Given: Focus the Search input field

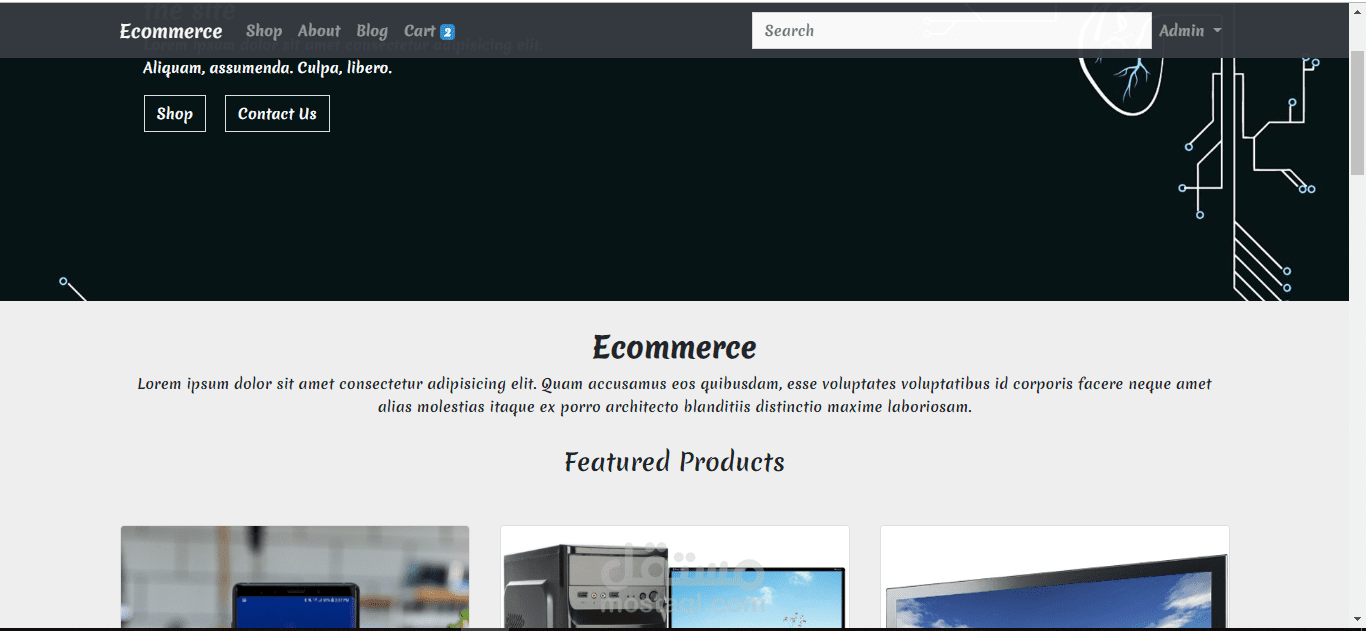Looking at the screenshot, I should [951, 30].
